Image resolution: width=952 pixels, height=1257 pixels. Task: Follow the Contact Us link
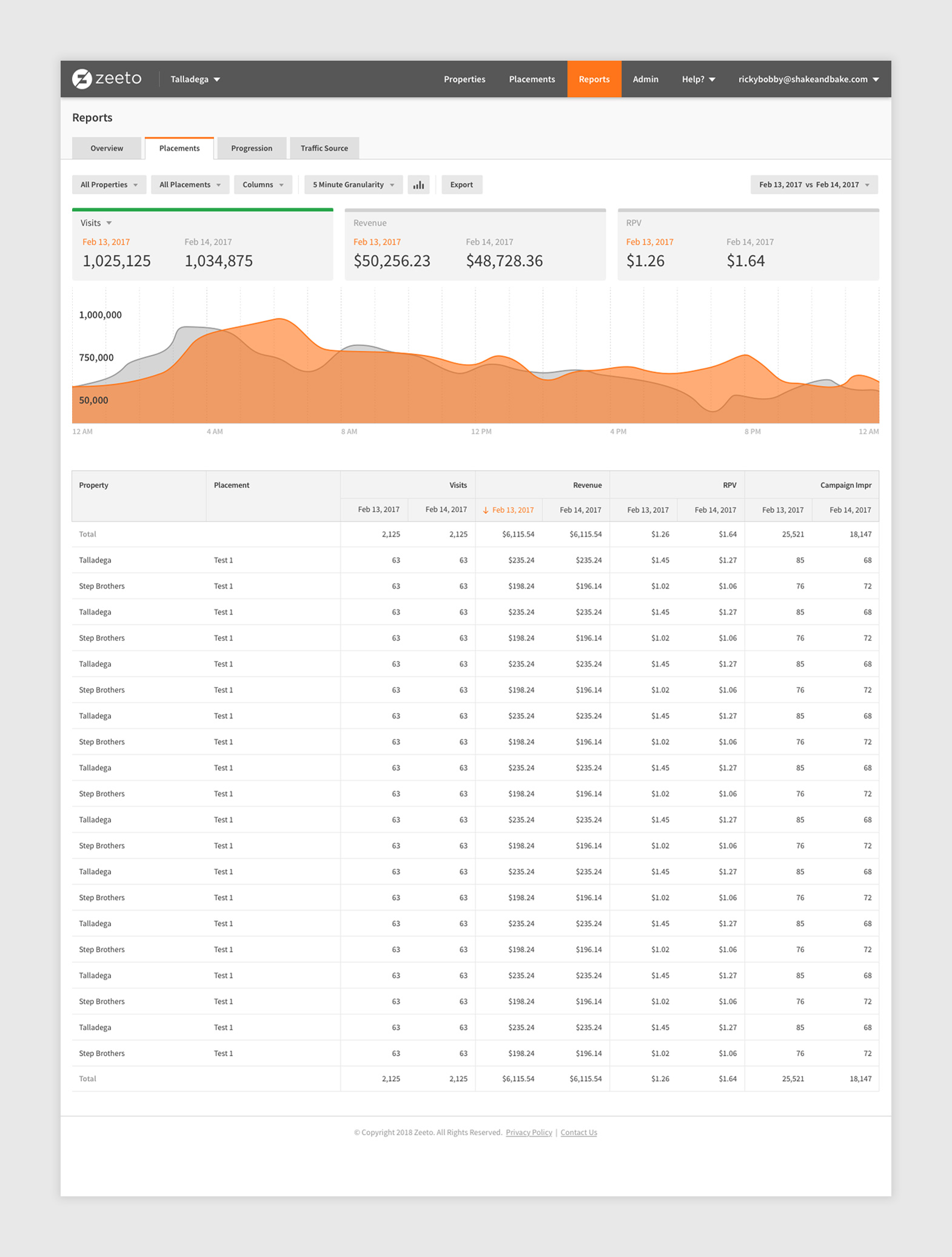pos(578,1132)
